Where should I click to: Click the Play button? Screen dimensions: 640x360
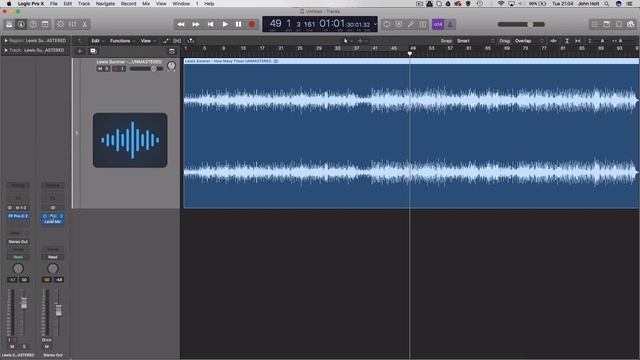225,24
